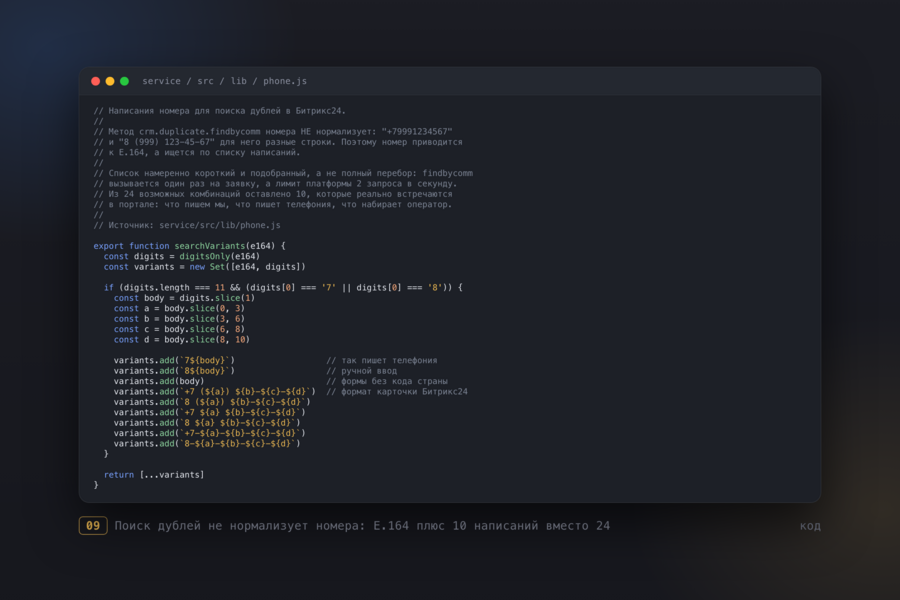900x600 pixels.
Task: Click the comment "ручной ввод"
Action: (362, 370)
